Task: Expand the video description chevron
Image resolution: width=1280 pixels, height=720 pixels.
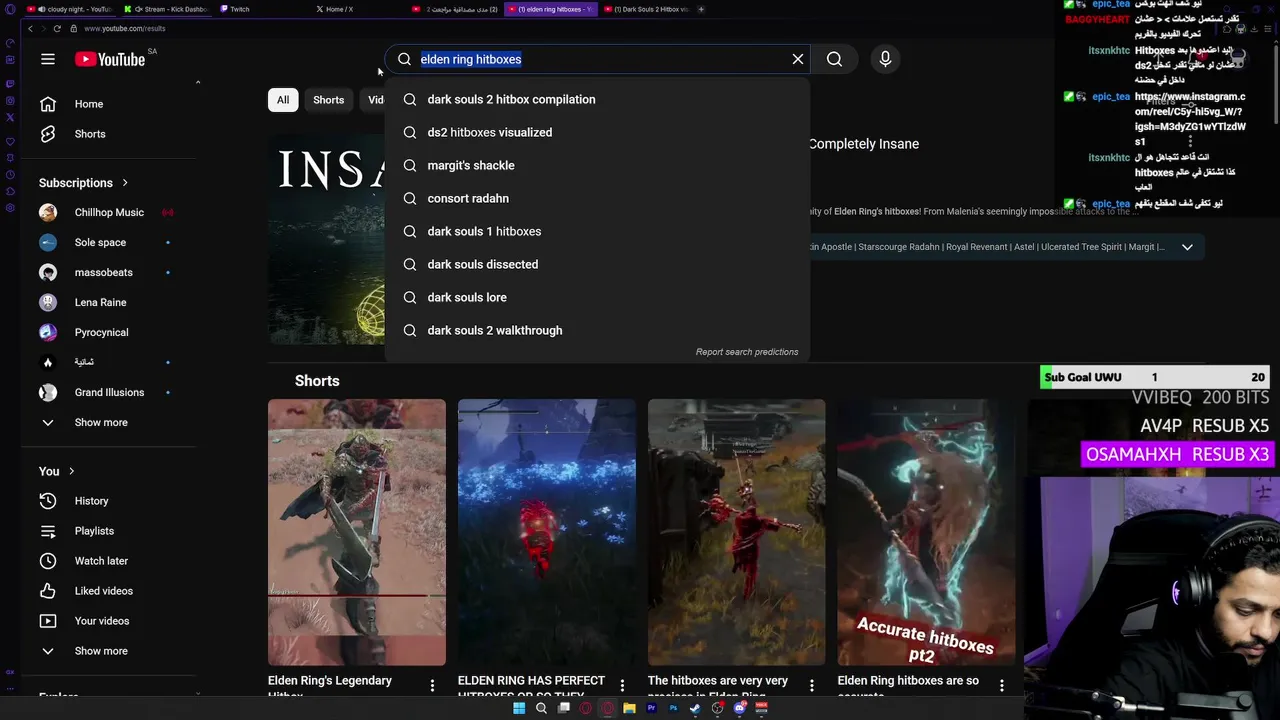Action: (x=1187, y=247)
